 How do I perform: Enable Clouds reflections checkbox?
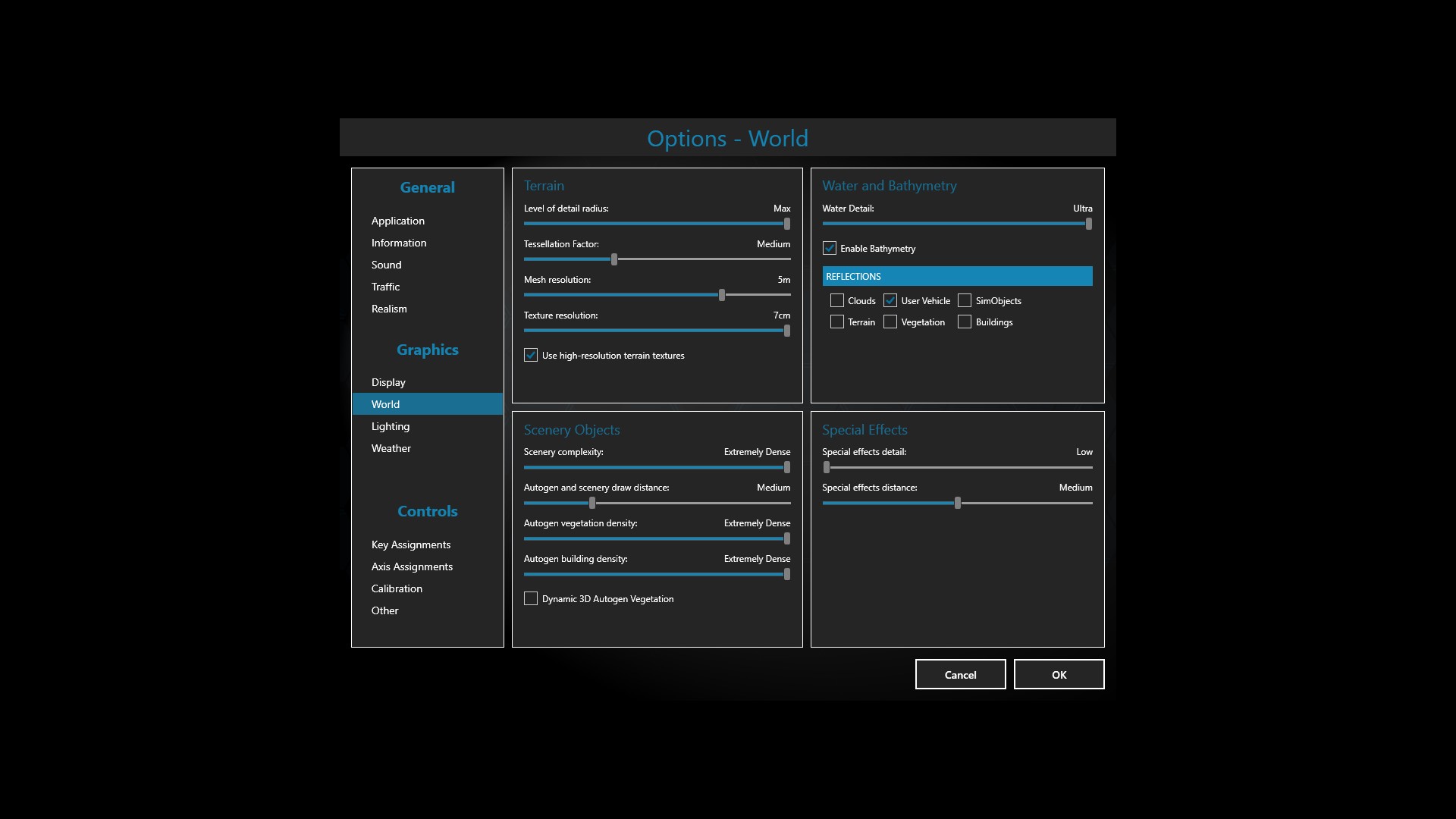[x=836, y=301]
